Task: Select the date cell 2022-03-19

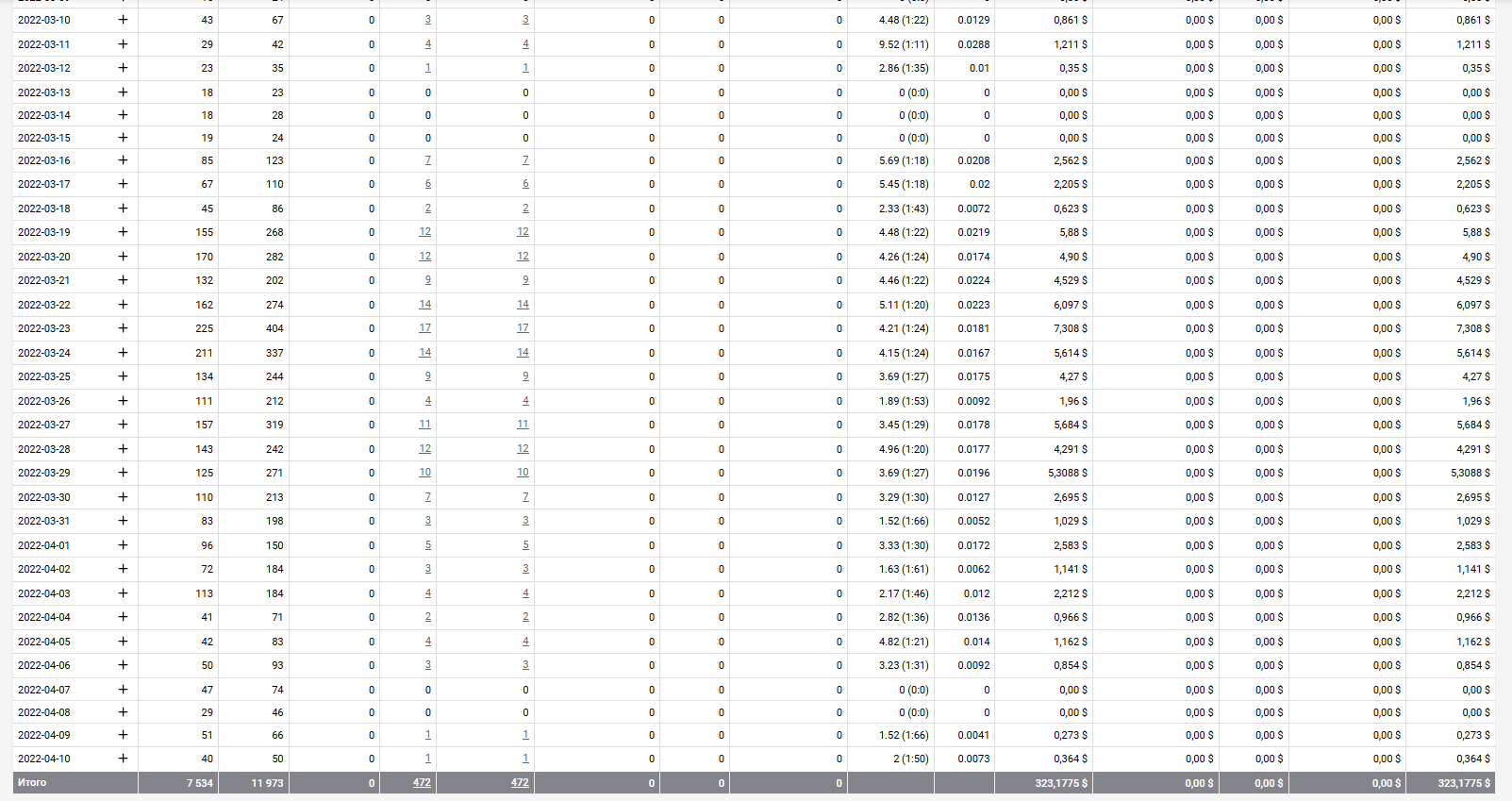Action: (44, 232)
